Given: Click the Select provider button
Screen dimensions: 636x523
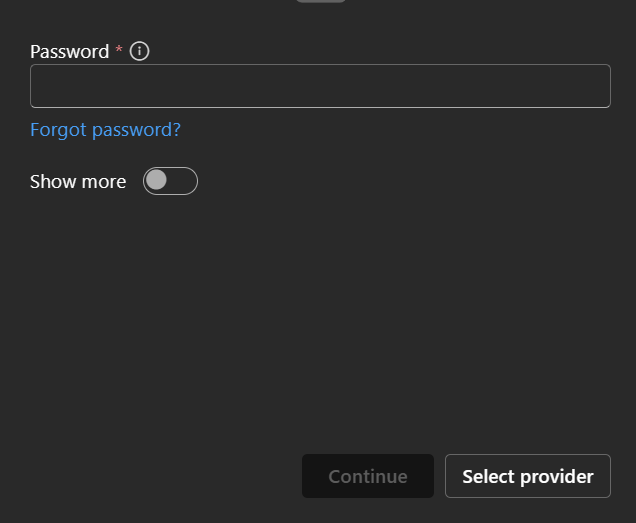Looking at the screenshot, I should pos(527,476).
